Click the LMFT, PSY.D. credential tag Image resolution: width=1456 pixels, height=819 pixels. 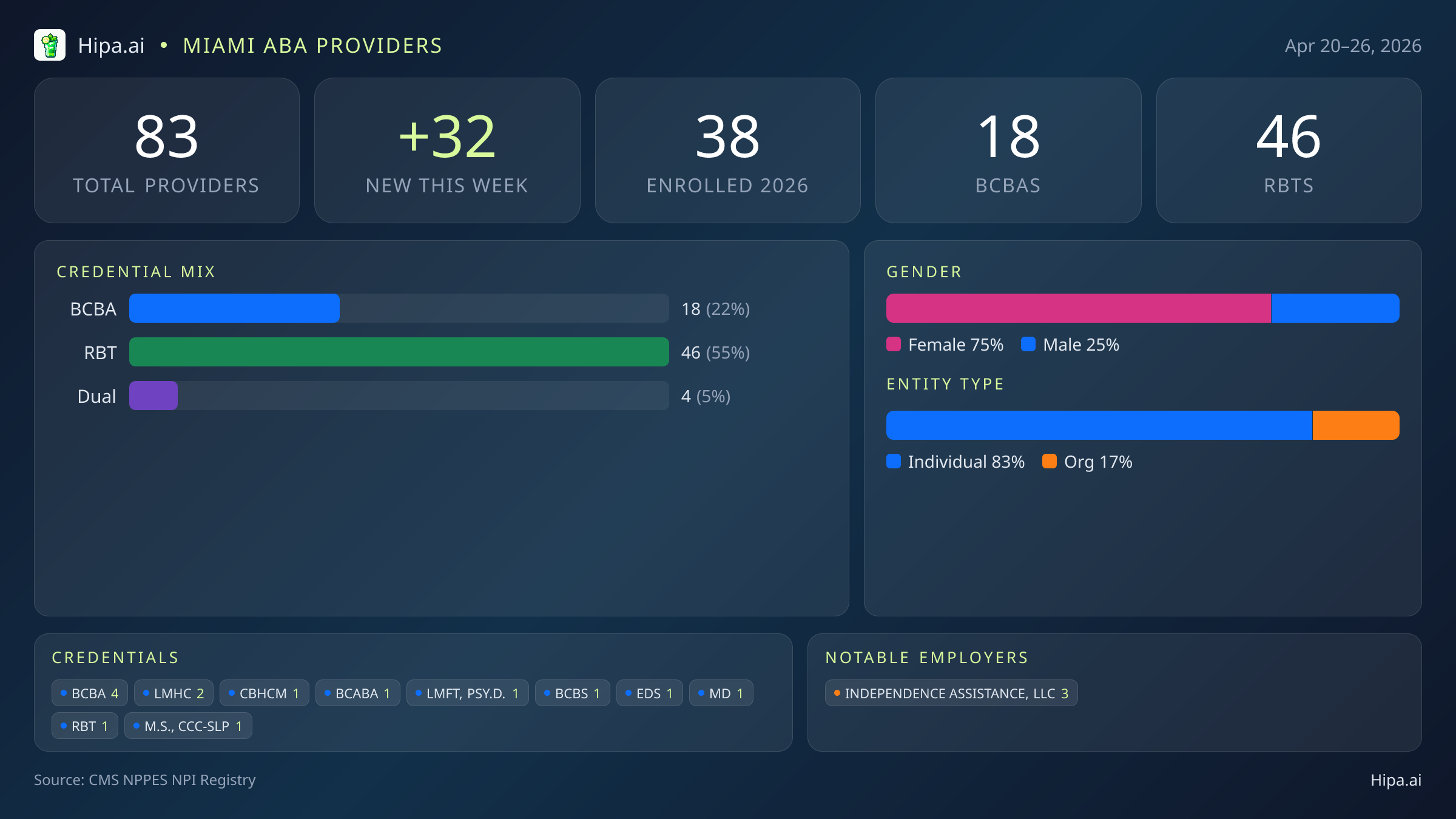pos(467,693)
